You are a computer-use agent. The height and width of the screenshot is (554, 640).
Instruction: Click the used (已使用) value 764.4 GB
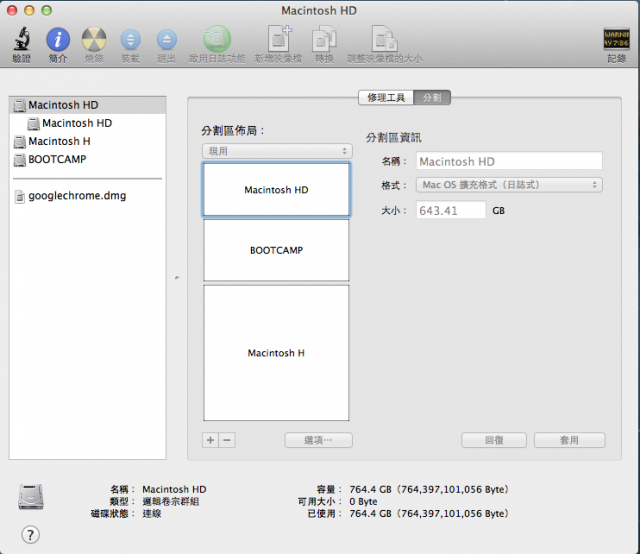429,513
